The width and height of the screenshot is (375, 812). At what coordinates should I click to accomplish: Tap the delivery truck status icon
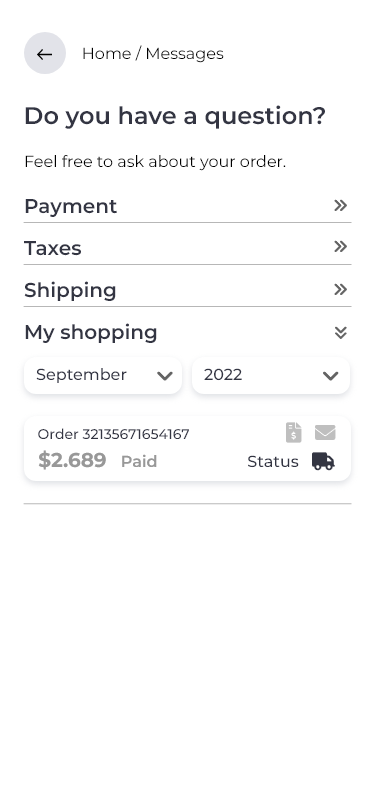pyautogui.click(x=323, y=461)
